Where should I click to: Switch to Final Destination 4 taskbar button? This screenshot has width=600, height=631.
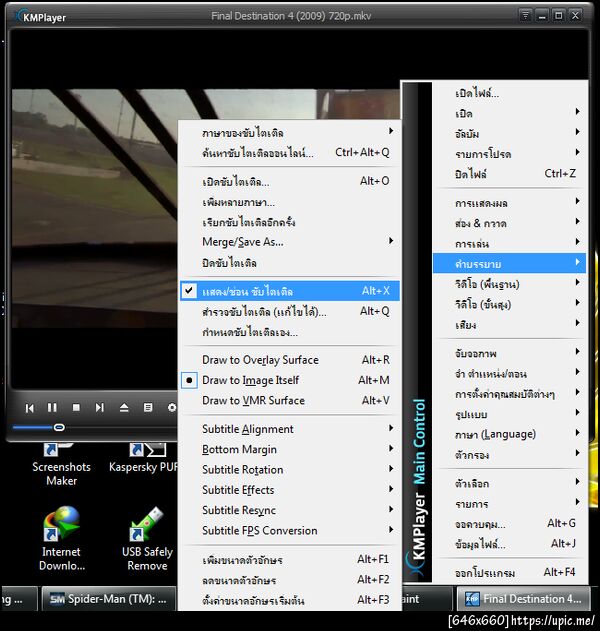tap(524, 599)
